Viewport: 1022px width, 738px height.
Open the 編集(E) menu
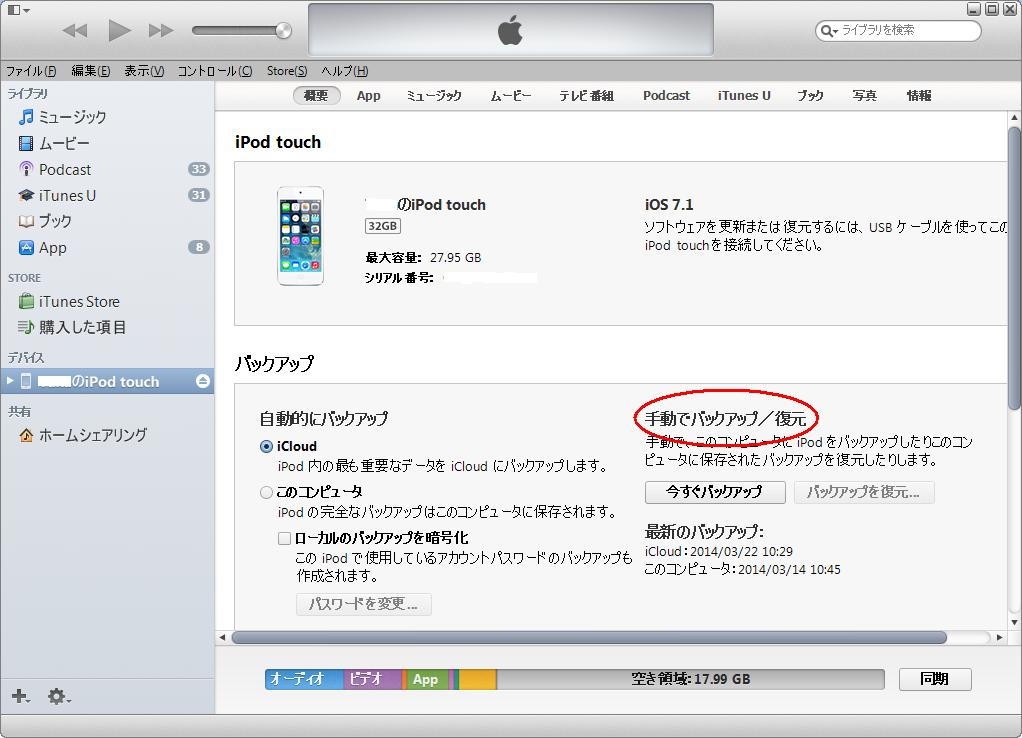(91, 70)
